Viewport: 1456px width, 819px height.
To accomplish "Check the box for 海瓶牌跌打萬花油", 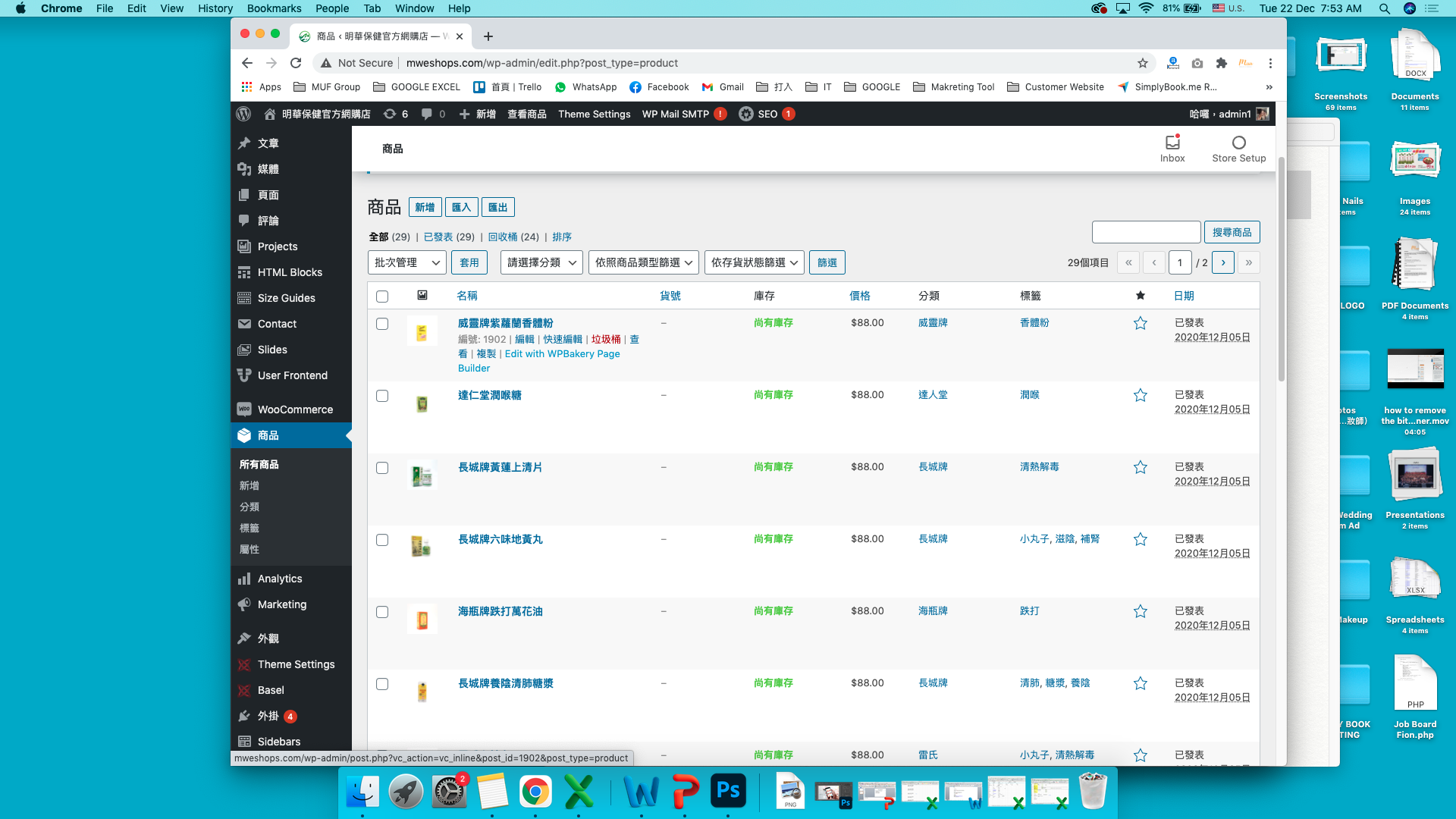I will coord(382,612).
